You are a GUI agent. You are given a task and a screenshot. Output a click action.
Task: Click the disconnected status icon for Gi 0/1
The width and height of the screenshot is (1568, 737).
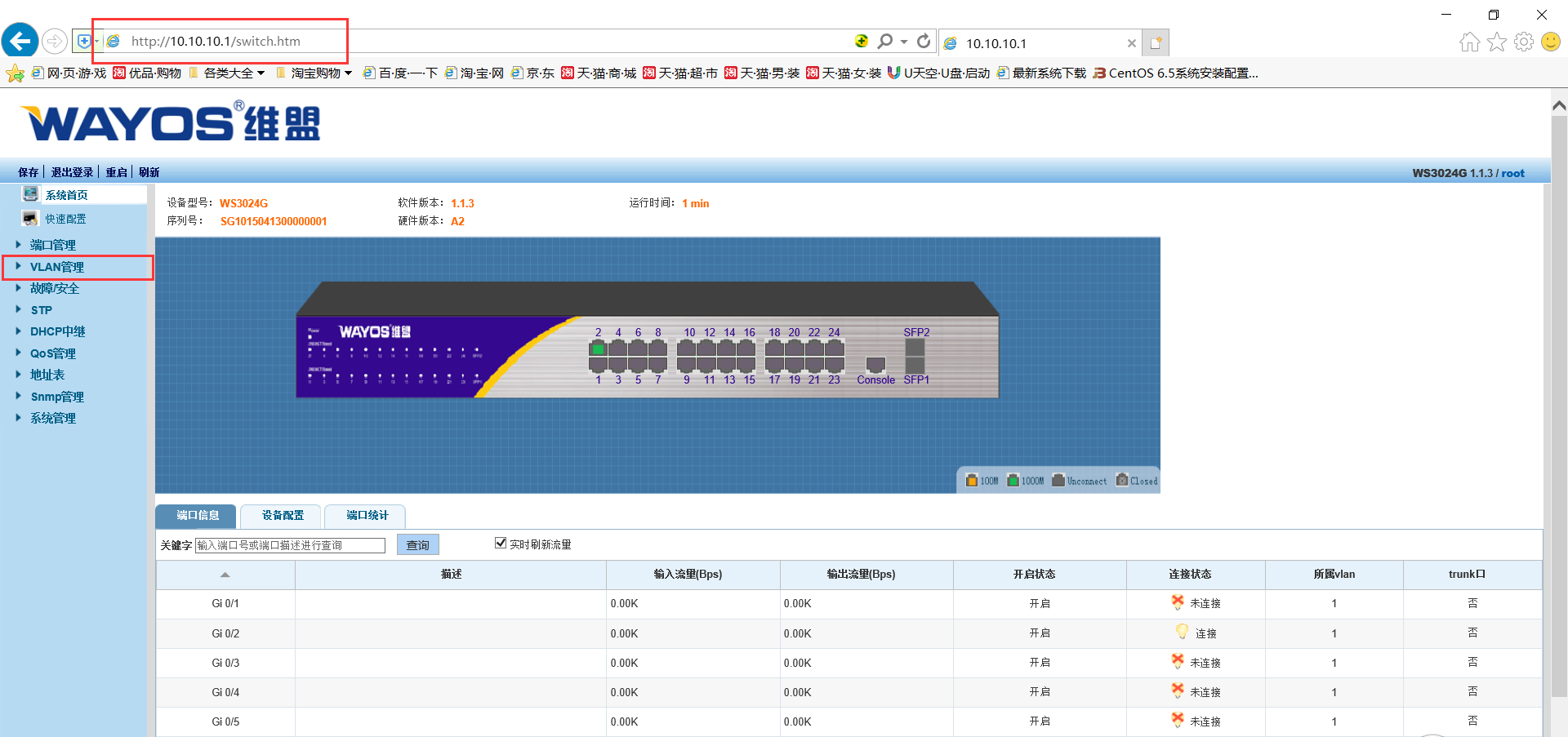point(1178,602)
